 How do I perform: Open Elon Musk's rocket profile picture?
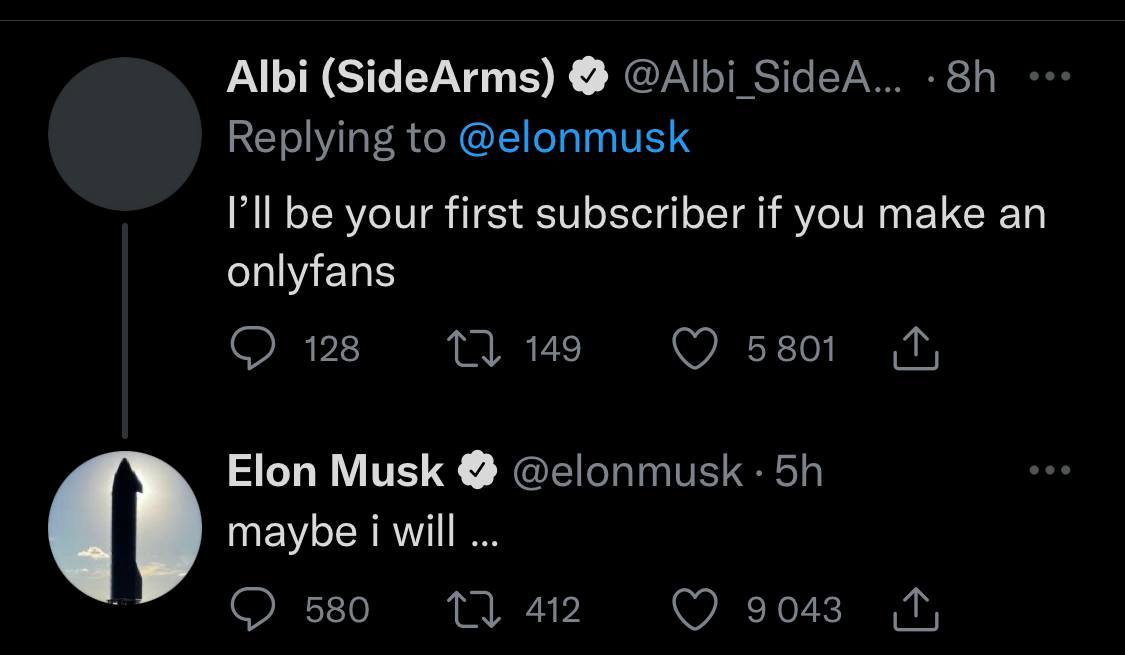[125, 527]
